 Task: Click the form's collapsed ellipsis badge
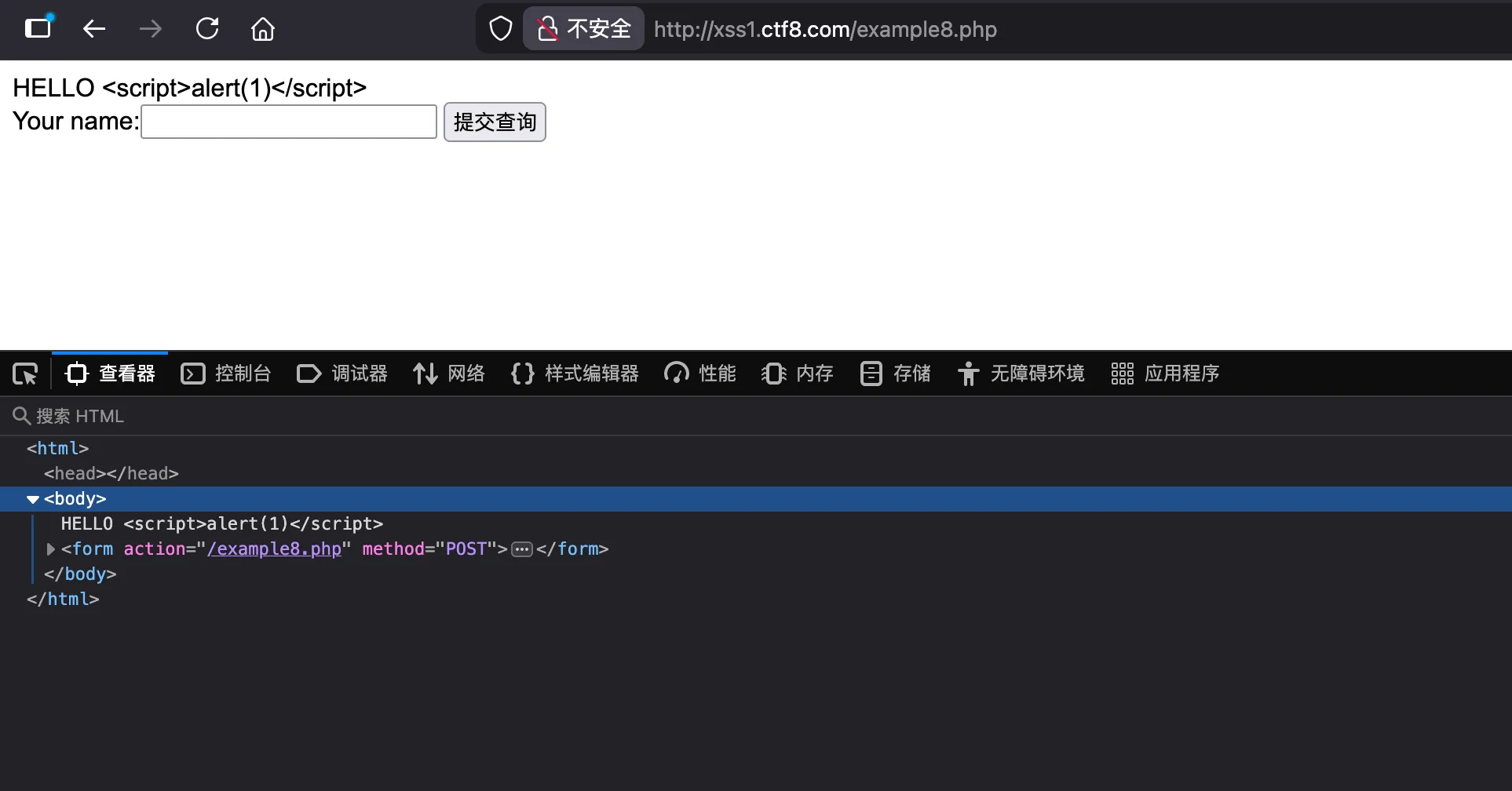point(522,549)
